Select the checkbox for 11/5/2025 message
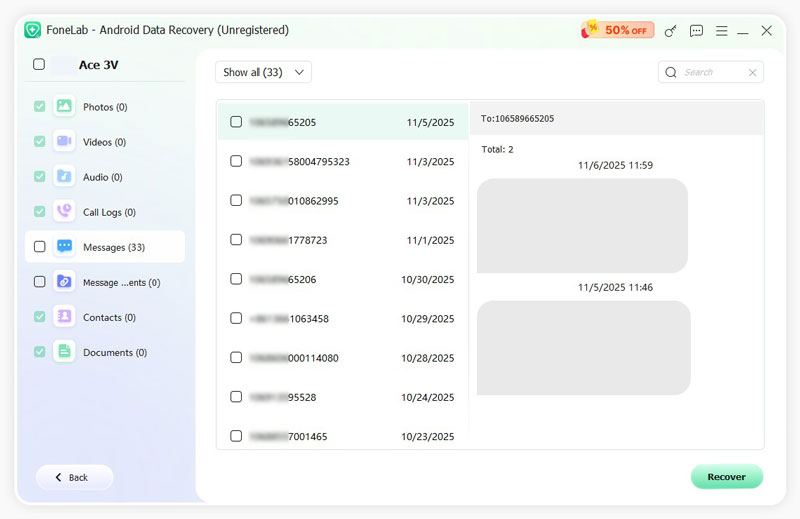 click(236, 122)
